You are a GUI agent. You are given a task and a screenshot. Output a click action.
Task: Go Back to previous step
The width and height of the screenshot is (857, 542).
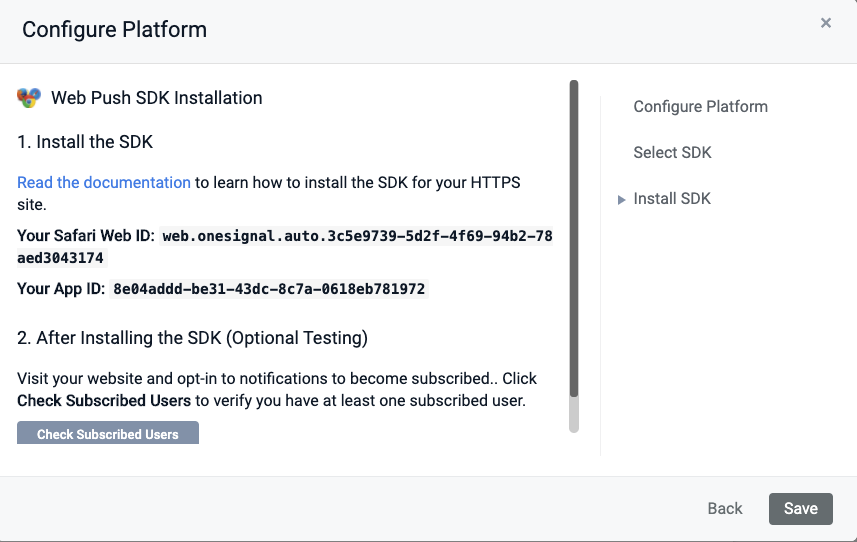[725, 509]
